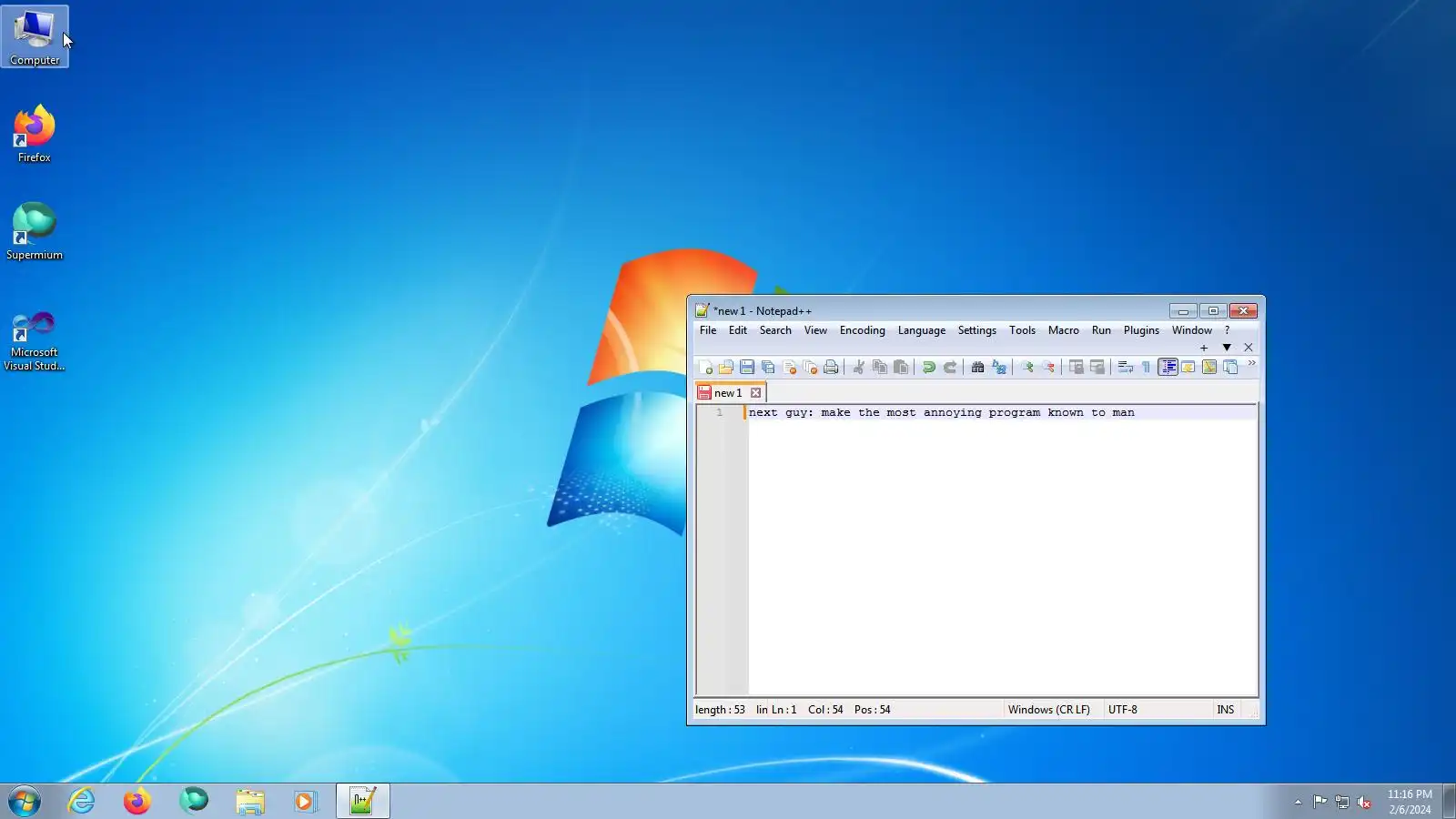Open the Run menu
The height and width of the screenshot is (819, 1456).
[1101, 330]
